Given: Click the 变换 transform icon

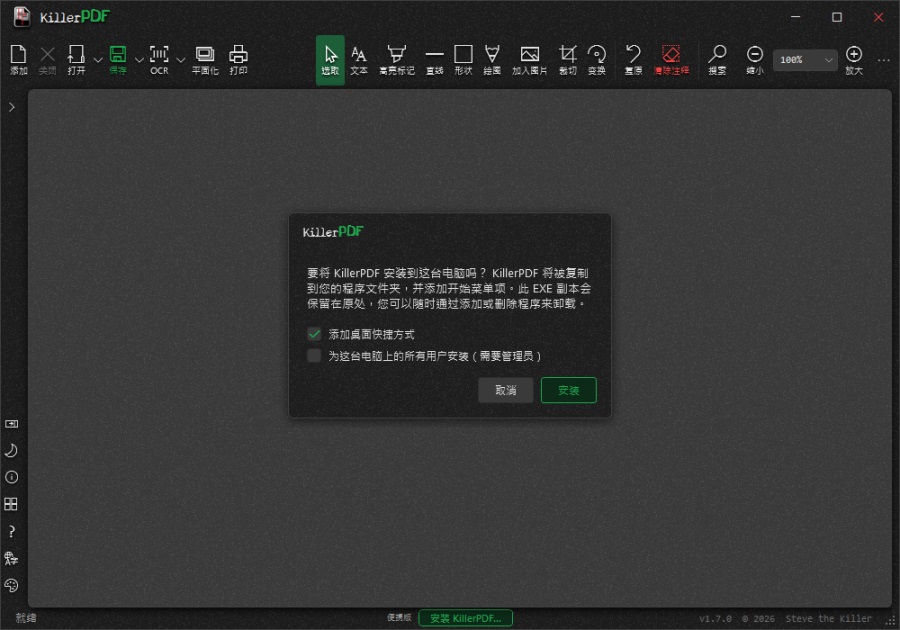Looking at the screenshot, I should tap(597, 60).
